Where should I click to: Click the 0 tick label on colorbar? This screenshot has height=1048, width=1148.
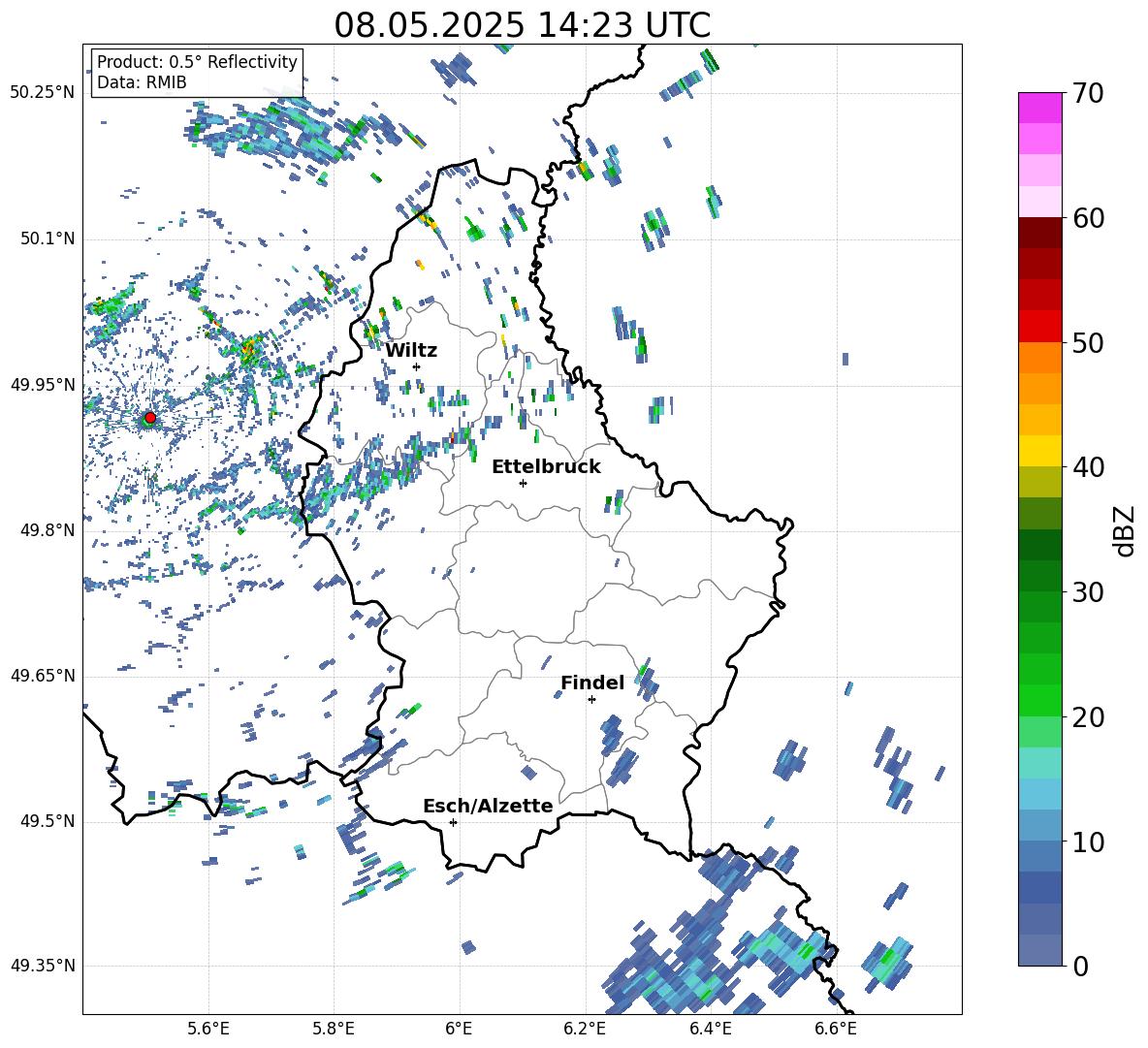[x=1080, y=966]
